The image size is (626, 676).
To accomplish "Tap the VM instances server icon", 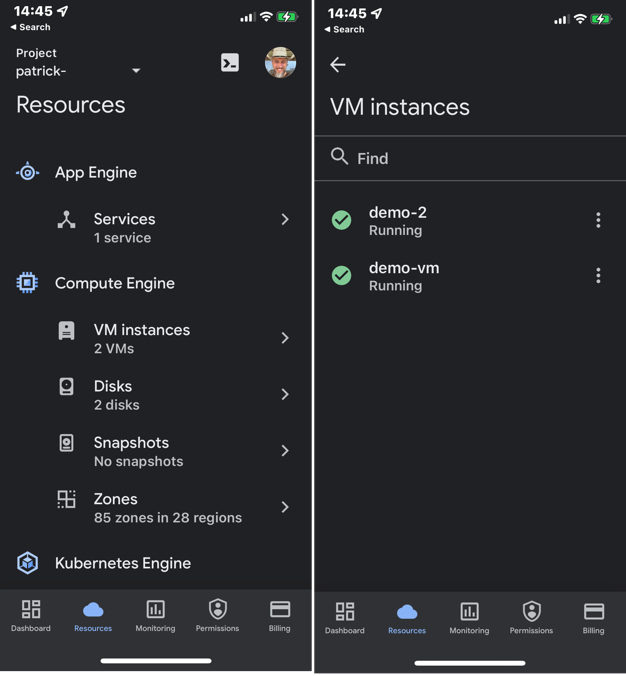I will [66, 331].
